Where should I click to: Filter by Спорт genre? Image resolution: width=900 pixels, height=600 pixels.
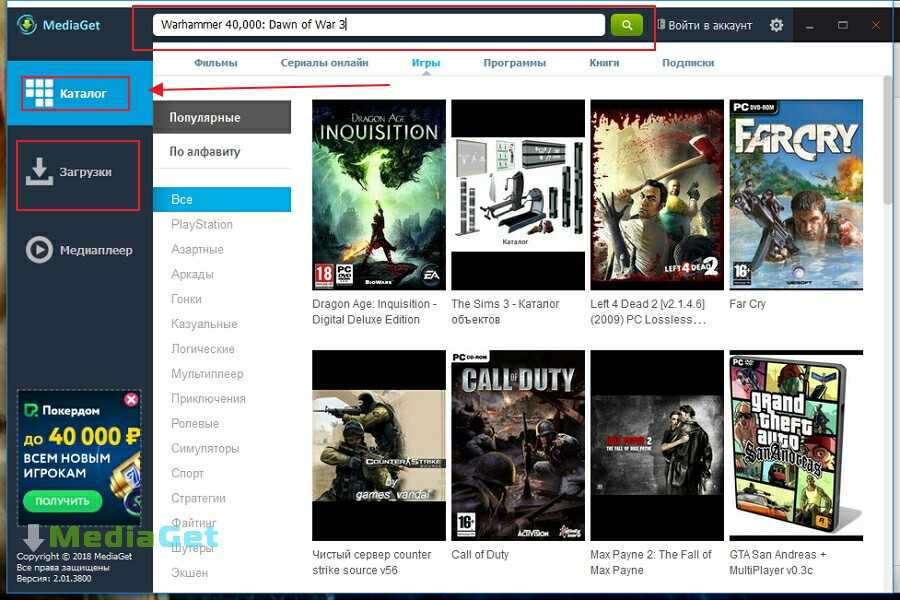click(187, 473)
